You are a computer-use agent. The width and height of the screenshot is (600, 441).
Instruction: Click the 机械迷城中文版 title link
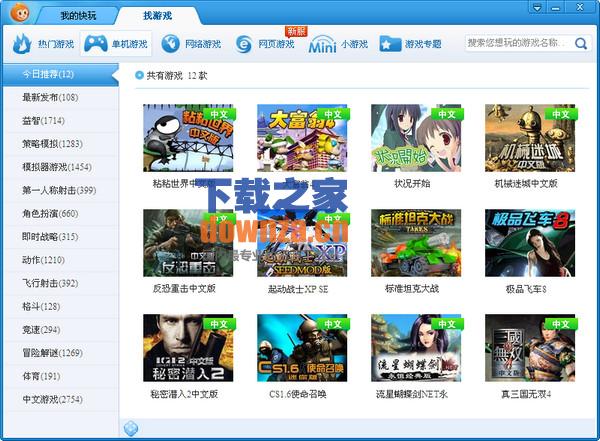(x=526, y=184)
